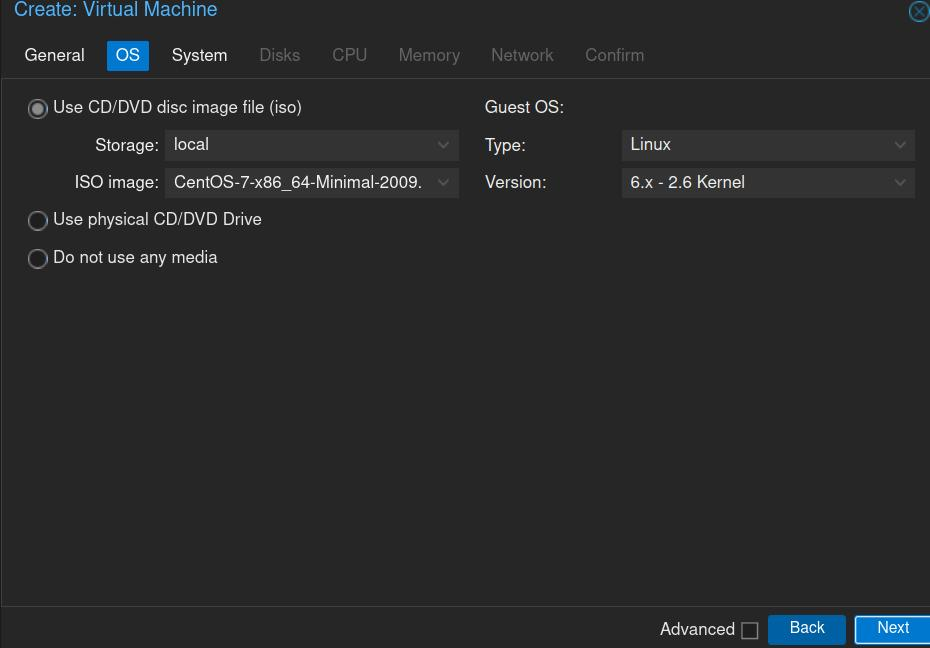This screenshot has width=930, height=648.
Task: Expand the Storage dropdown arrow
Action: [x=443, y=145]
